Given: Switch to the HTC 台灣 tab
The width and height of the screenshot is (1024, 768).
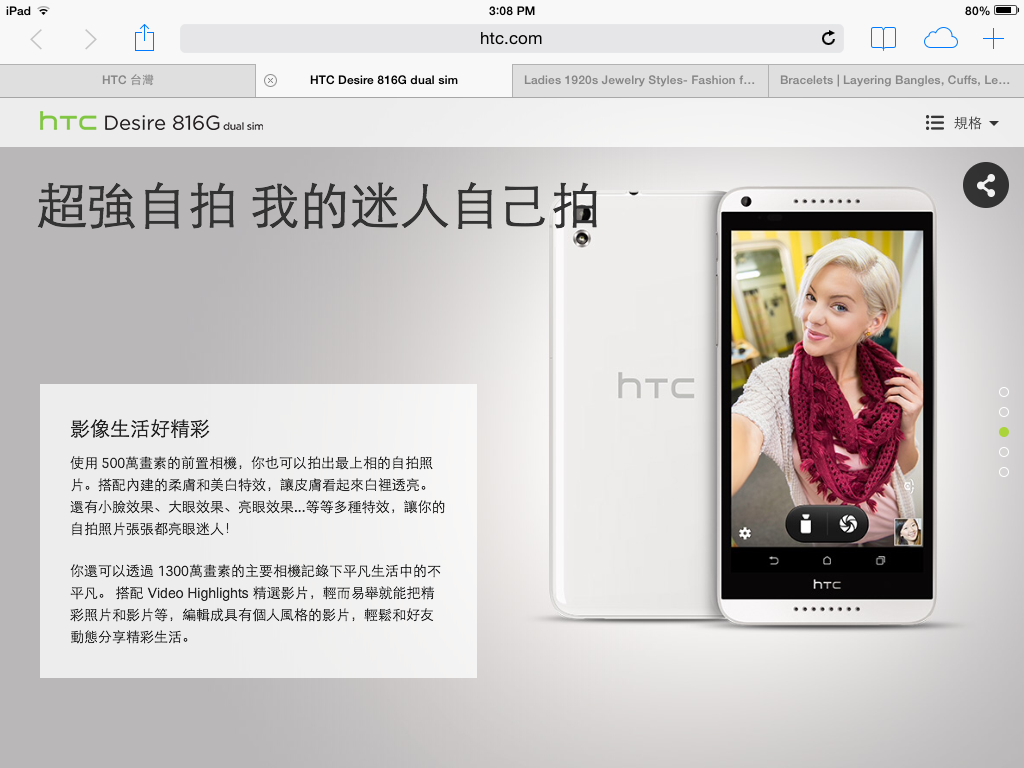Looking at the screenshot, I should 127,80.
